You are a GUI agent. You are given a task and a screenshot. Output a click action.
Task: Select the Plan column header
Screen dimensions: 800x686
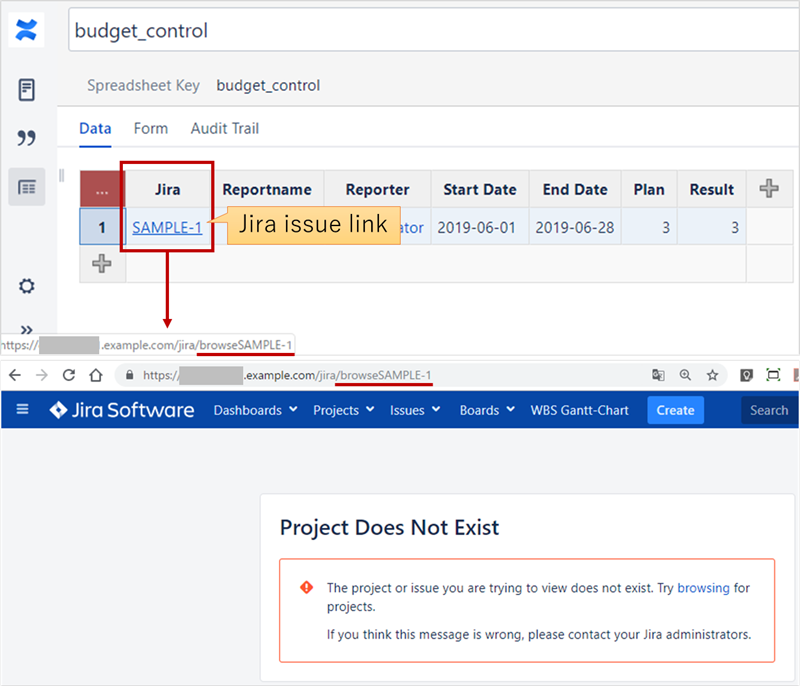(649, 189)
